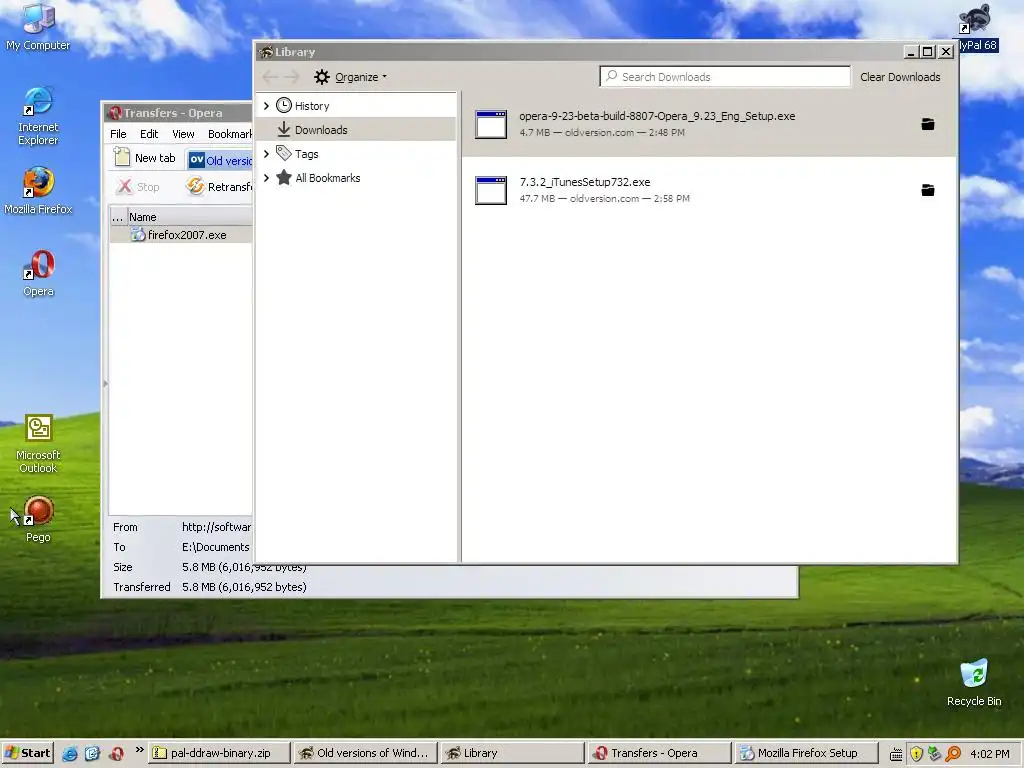Image resolution: width=1024 pixels, height=768 pixels.
Task: Click the Name column header in Transfers
Action: [x=189, y=217]
